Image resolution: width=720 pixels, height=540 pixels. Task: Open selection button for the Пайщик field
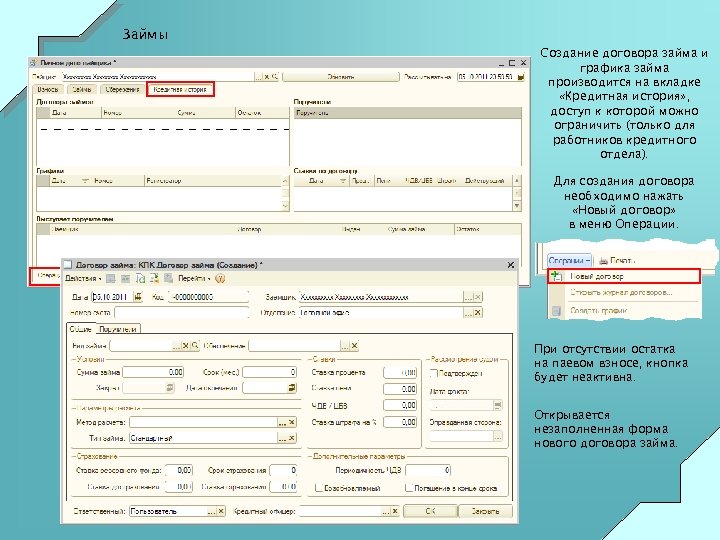pos(259,77)
